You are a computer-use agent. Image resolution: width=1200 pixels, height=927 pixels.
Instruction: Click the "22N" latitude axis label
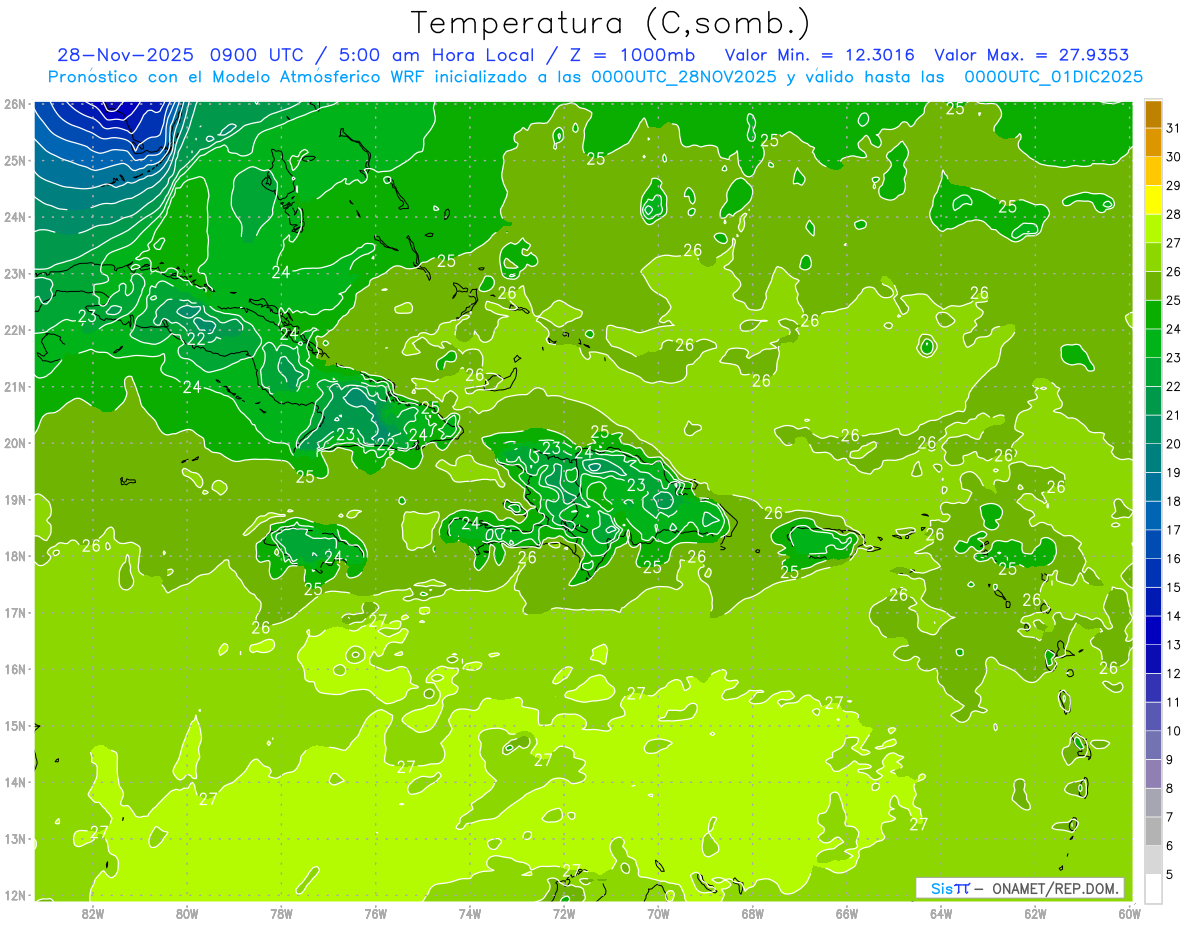[15, 330]
